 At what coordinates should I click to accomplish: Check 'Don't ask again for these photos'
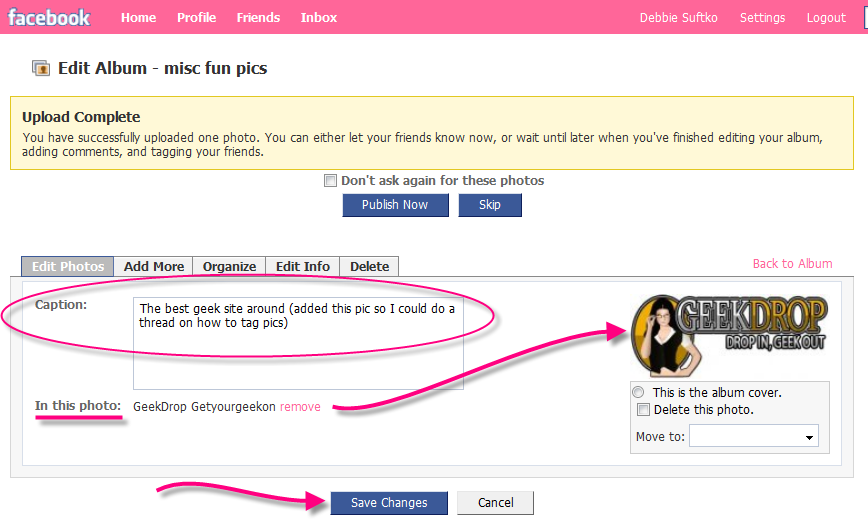click(330, 181)
